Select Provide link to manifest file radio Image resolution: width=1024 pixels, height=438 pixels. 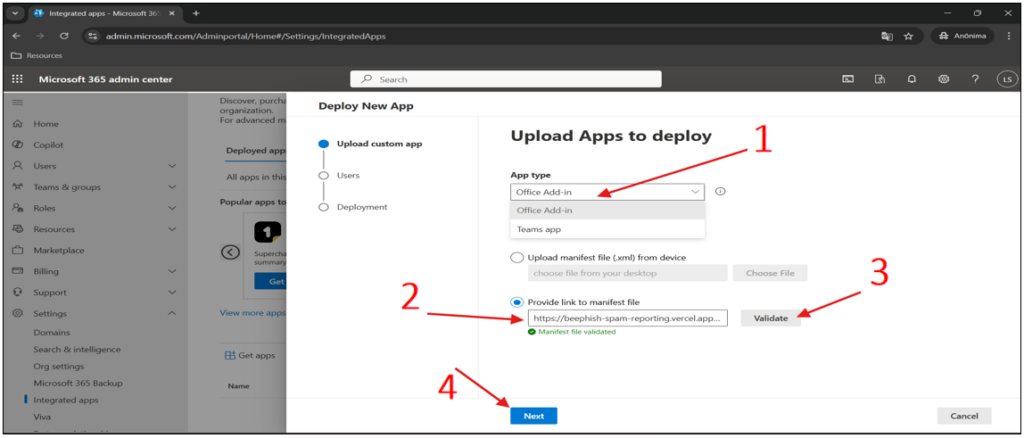[517, 302]
